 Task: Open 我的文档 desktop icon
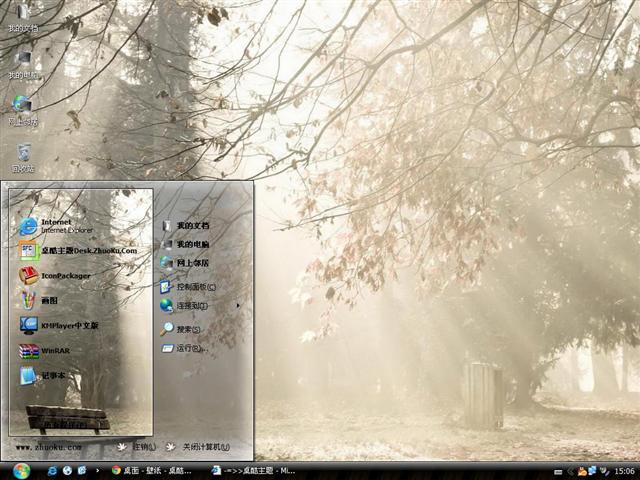(x=23, y=16)
